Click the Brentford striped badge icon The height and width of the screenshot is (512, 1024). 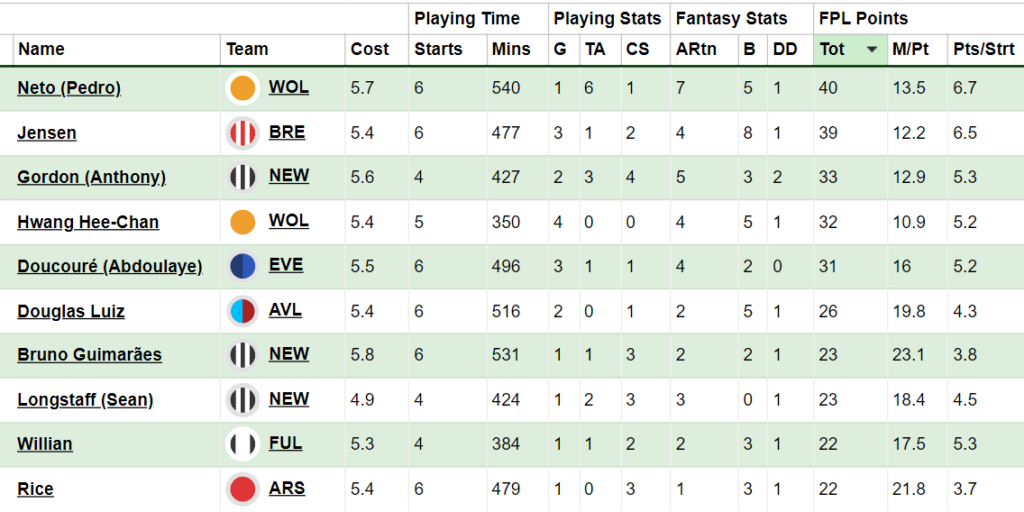[x=243, y=133]
